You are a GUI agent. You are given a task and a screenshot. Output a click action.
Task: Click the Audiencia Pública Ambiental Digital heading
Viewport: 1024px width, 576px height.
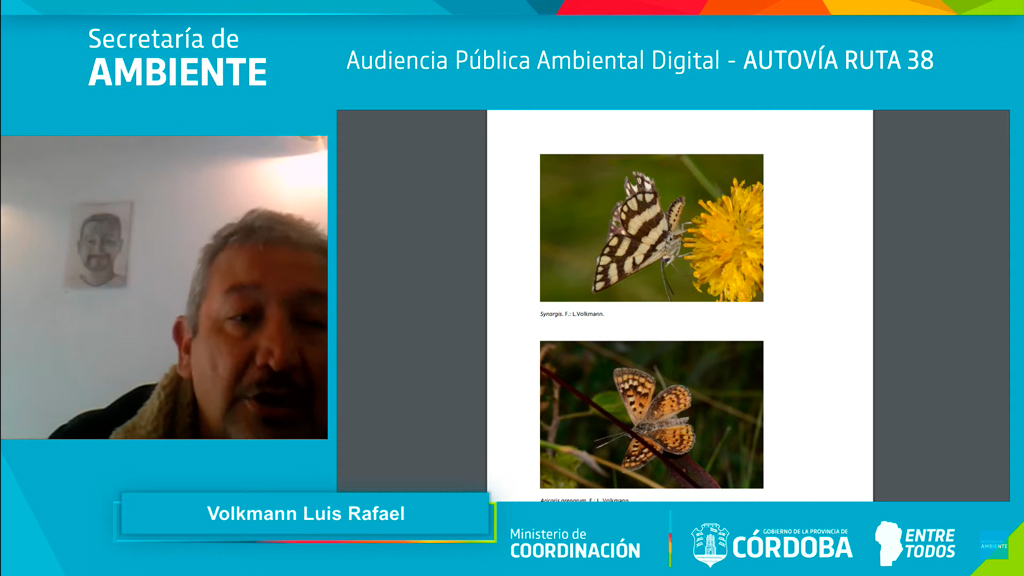pos(532,60)
